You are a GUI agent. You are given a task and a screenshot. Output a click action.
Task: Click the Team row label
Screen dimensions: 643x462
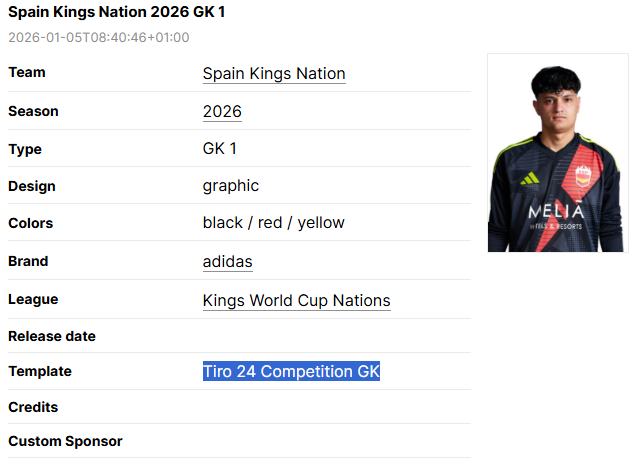point(27,72)
